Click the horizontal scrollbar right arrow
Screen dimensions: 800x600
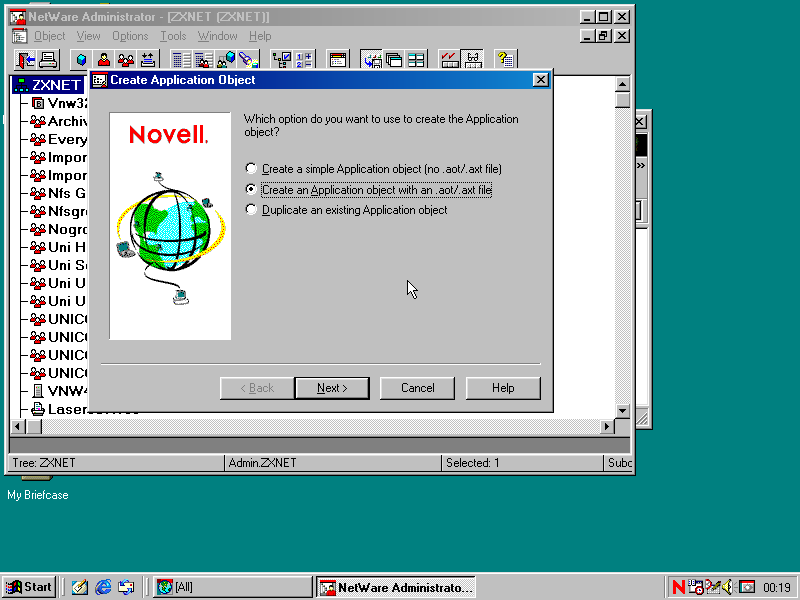point(607,426)
